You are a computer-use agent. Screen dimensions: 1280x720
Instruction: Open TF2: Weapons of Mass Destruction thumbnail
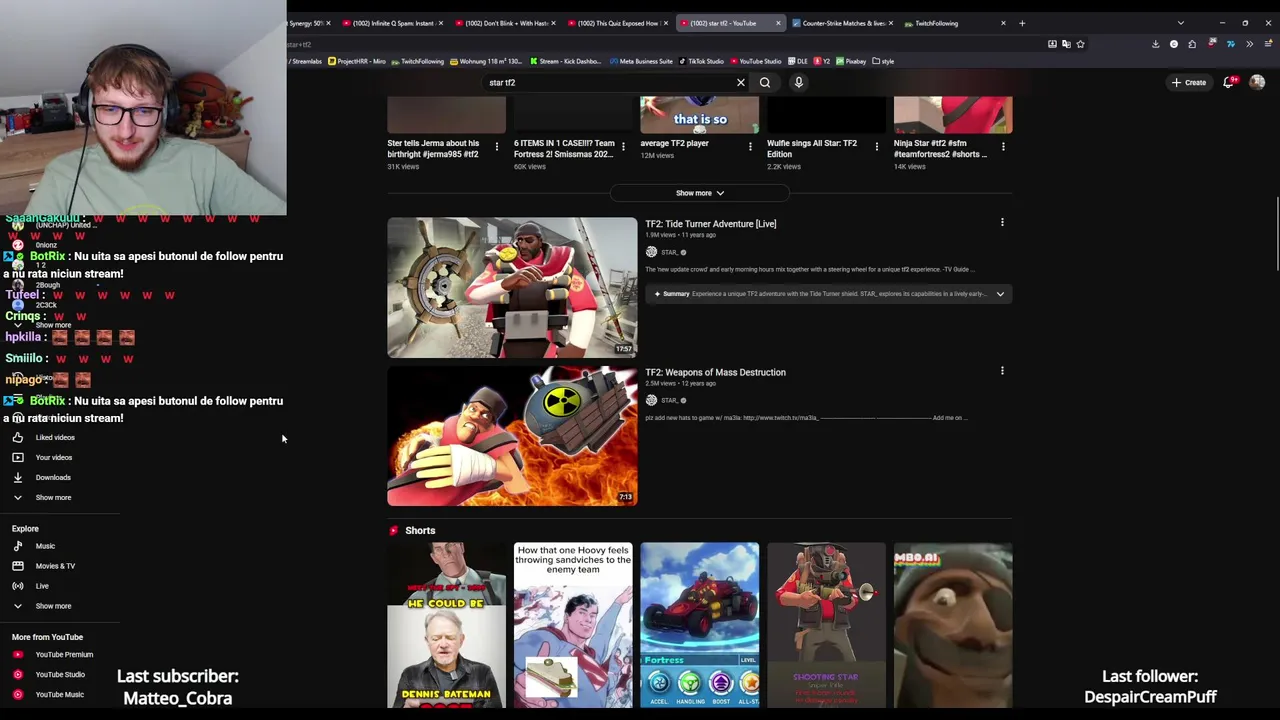[512, 436]
